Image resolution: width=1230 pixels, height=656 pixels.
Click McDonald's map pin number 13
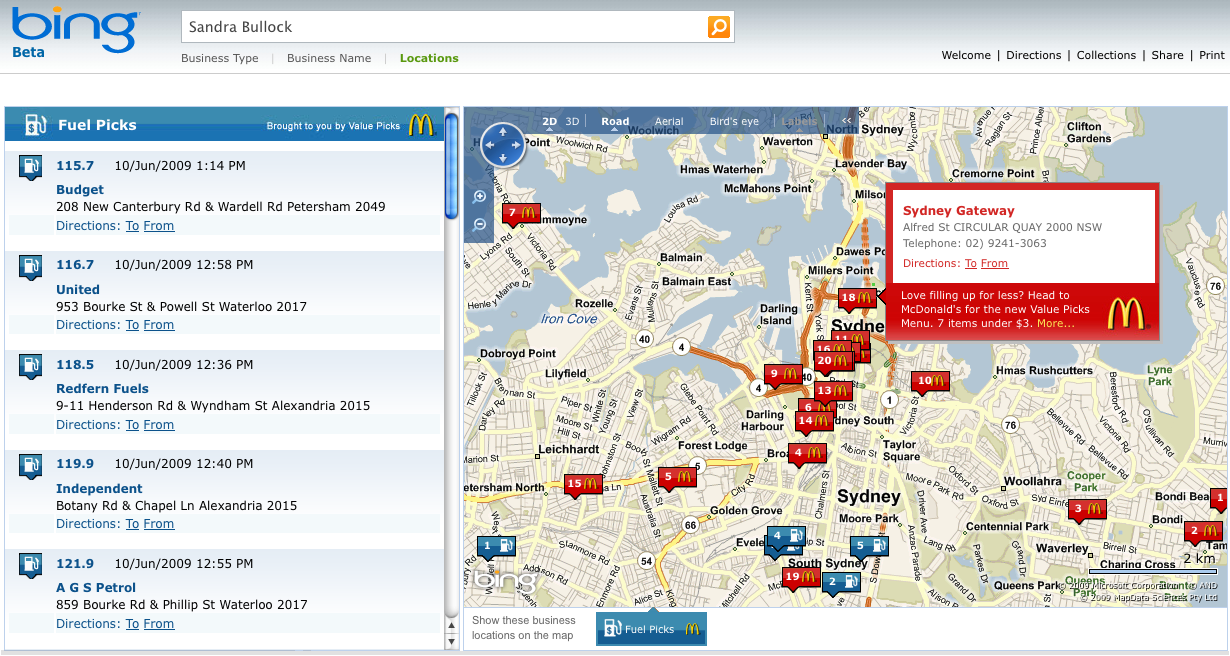(833, 391)
